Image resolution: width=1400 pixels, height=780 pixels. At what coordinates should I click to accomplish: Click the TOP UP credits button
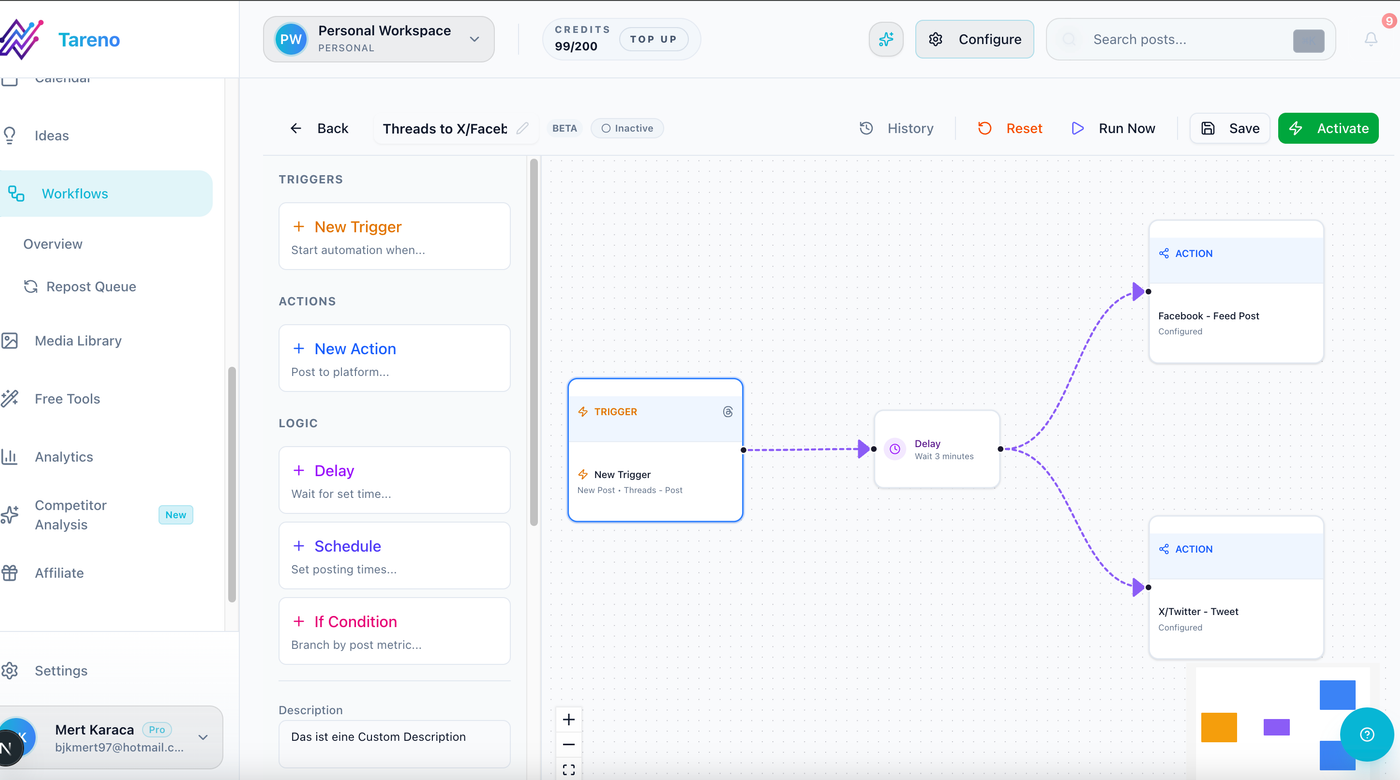click(654, 39)
